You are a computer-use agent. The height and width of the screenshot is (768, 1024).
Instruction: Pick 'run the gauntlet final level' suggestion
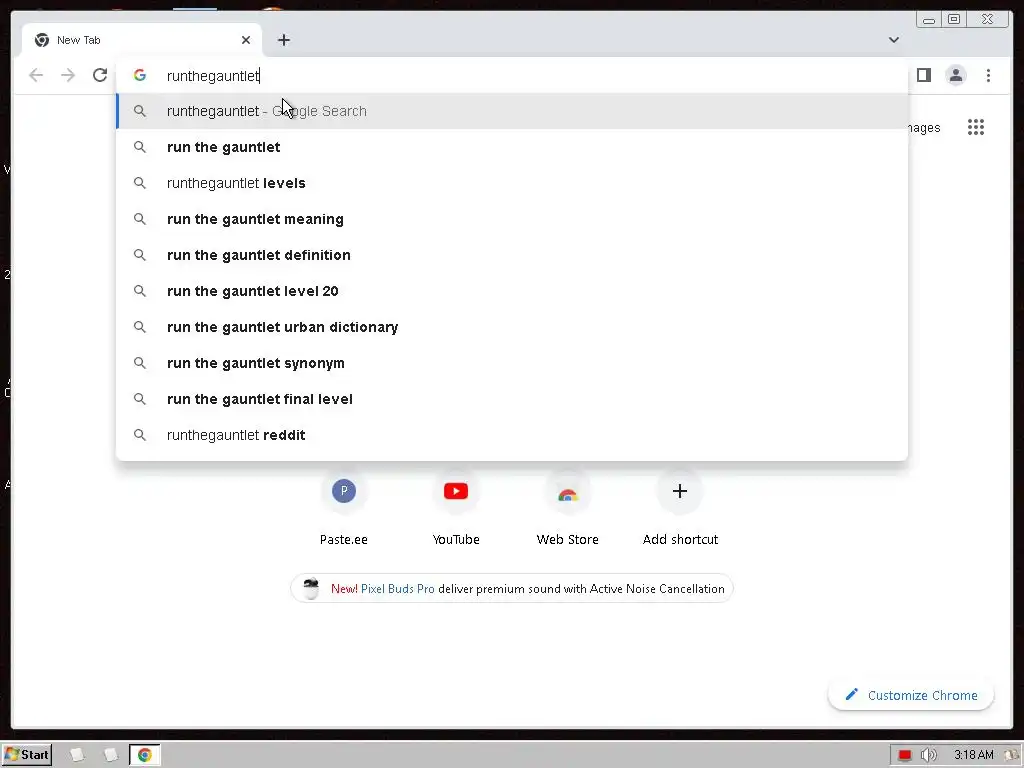pyautogui.click(x=512, y=398)
